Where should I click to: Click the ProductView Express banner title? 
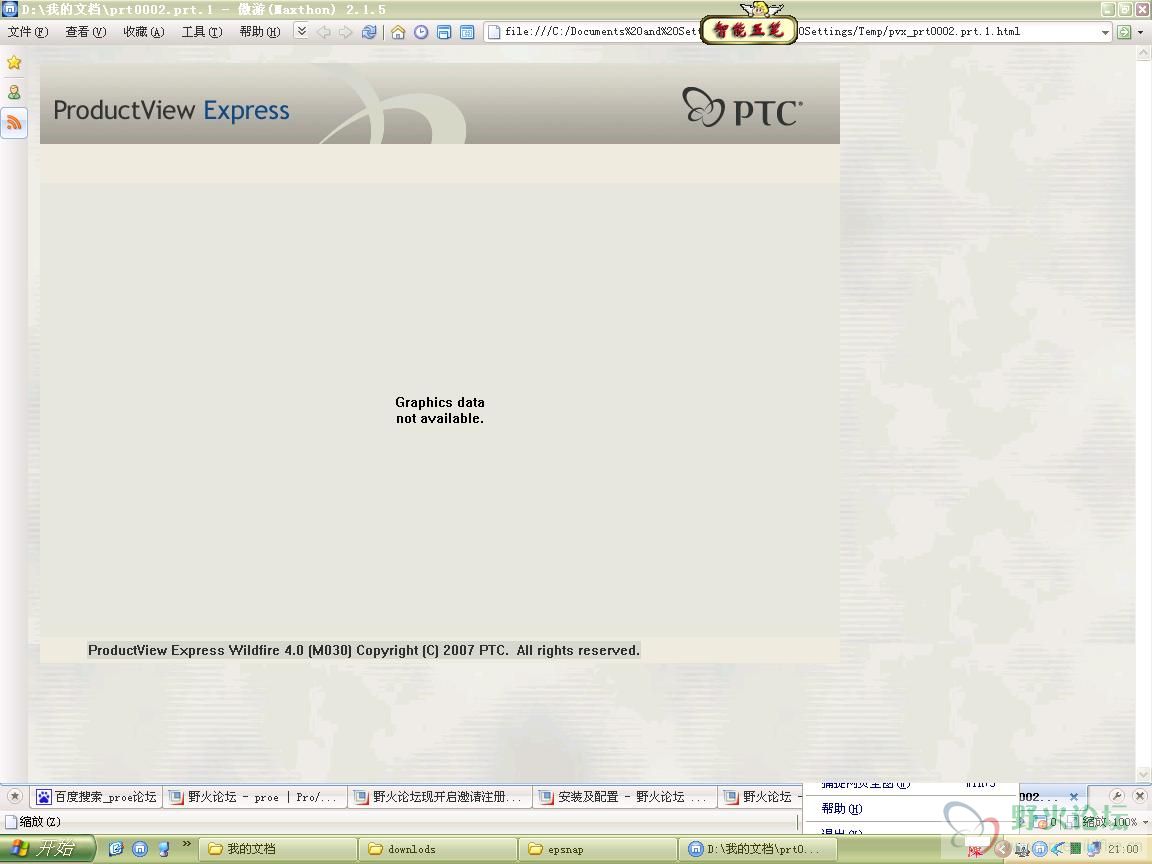coord(171,110)
